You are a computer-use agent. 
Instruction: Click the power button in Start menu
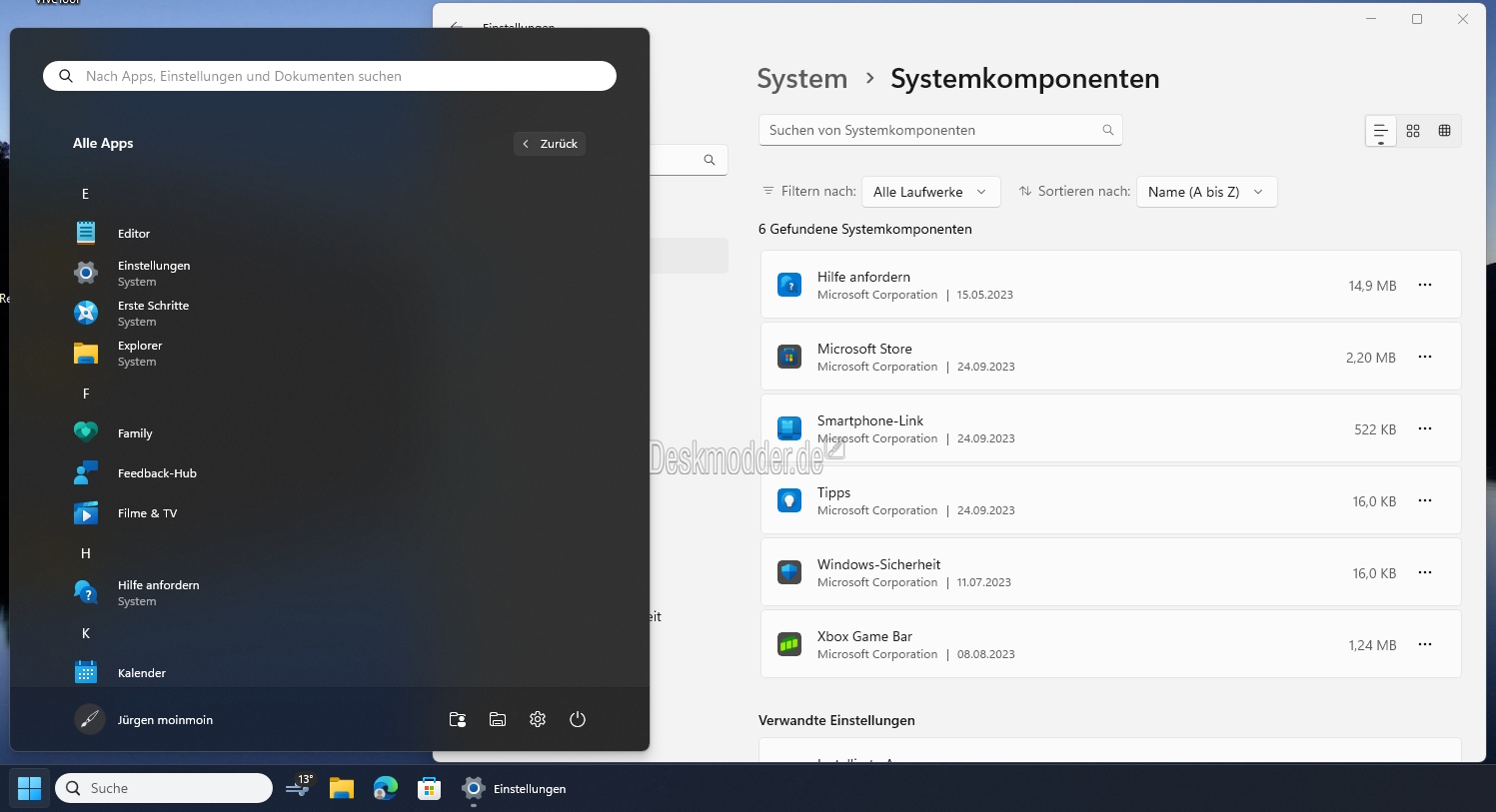pyautogui.click(x=578, y=719)
